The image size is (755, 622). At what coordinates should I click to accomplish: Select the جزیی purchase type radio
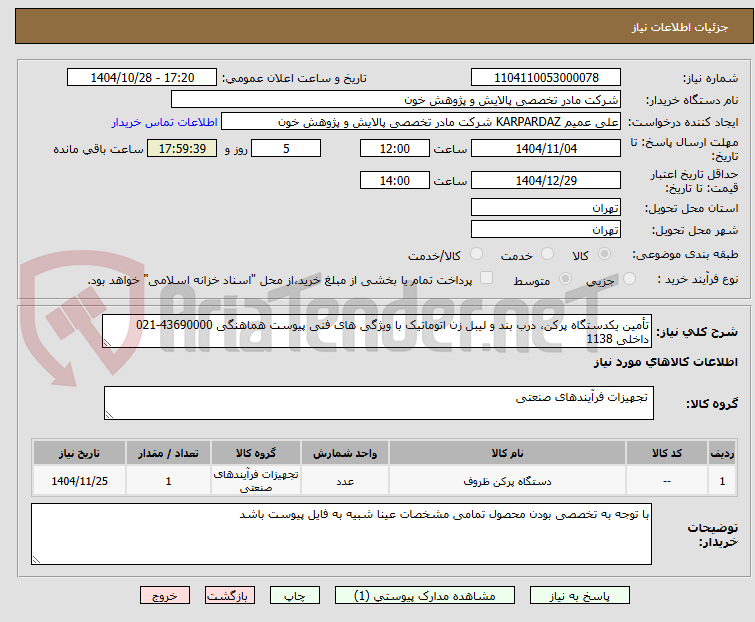tap(629, 279)
